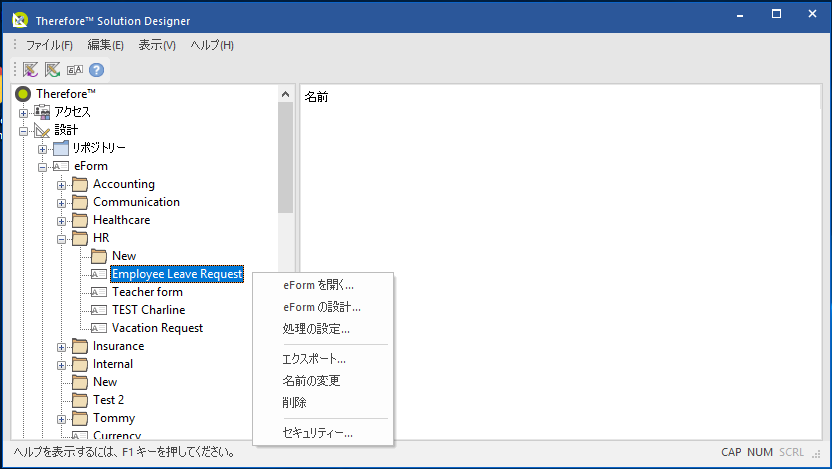Click the tree scrollbar up arrow

[x=285, y=94]
